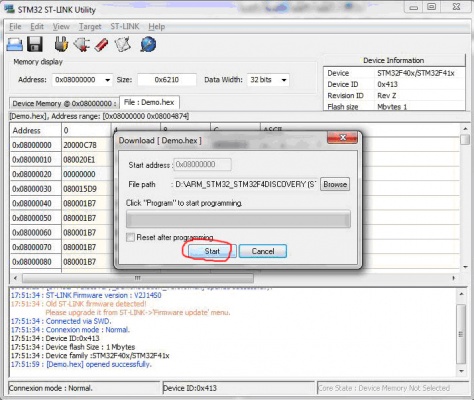Click the log pane scroll up arrow
The image size is (474, 400).
[x=461, y=294]
